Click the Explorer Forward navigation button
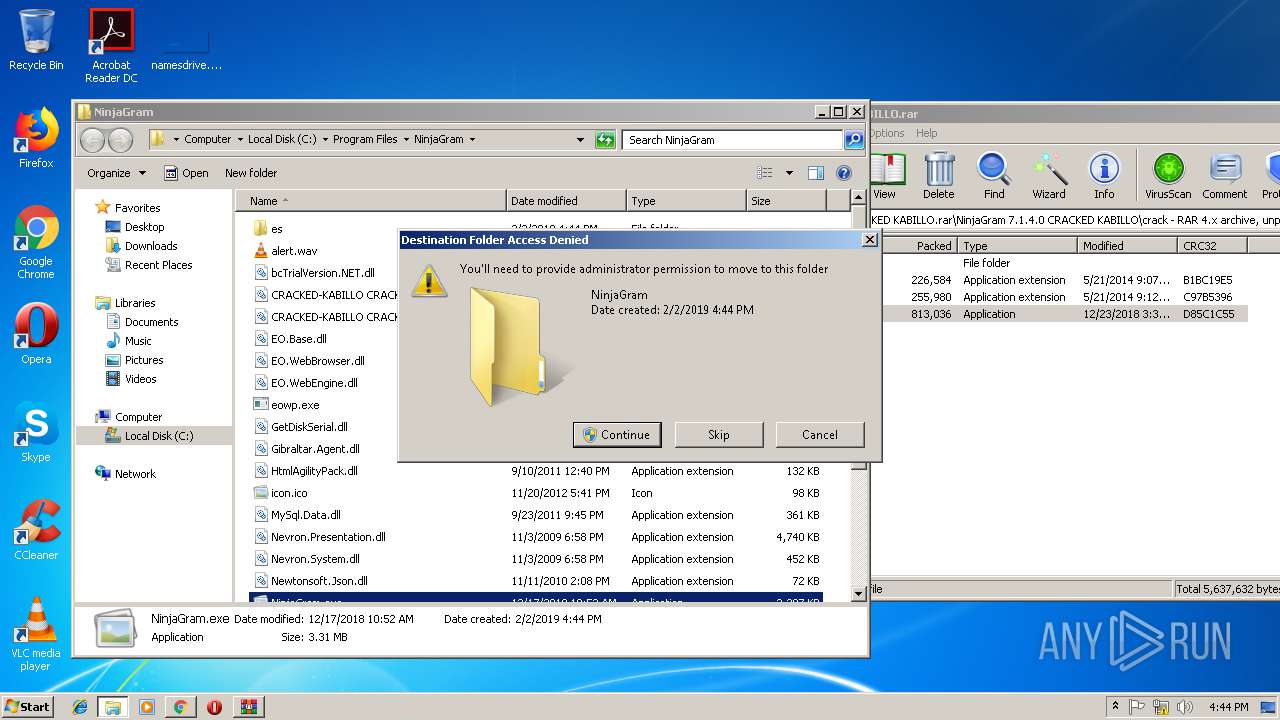 pos(120,140)
